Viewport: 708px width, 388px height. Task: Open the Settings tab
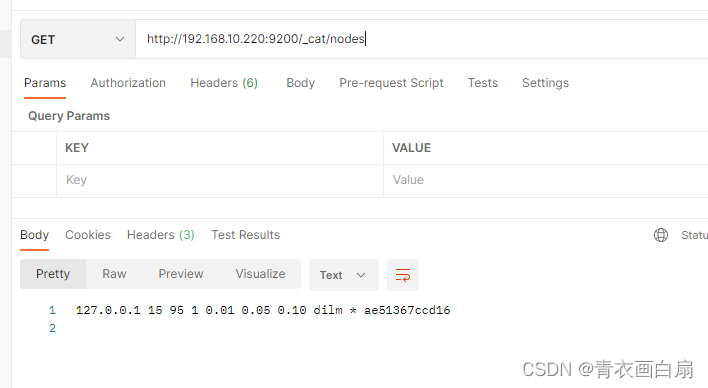[x=545, y=83]
